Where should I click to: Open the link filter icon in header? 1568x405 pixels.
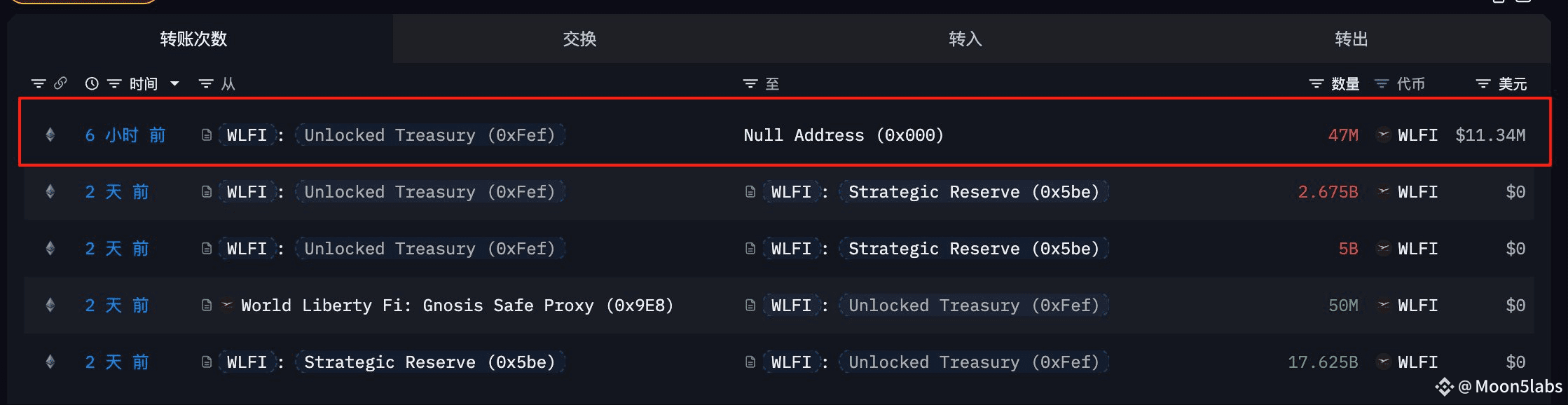coord(60,83)
